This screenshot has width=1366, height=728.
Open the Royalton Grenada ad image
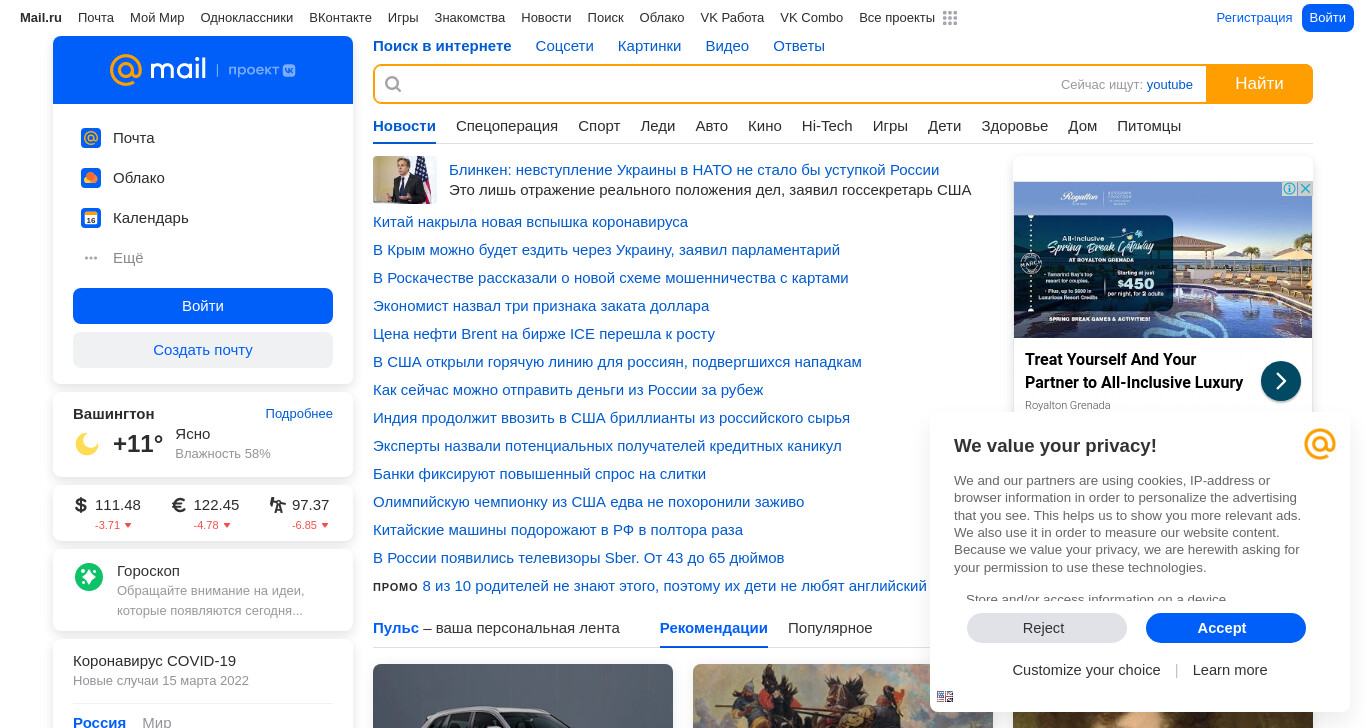pos(1163,260)
